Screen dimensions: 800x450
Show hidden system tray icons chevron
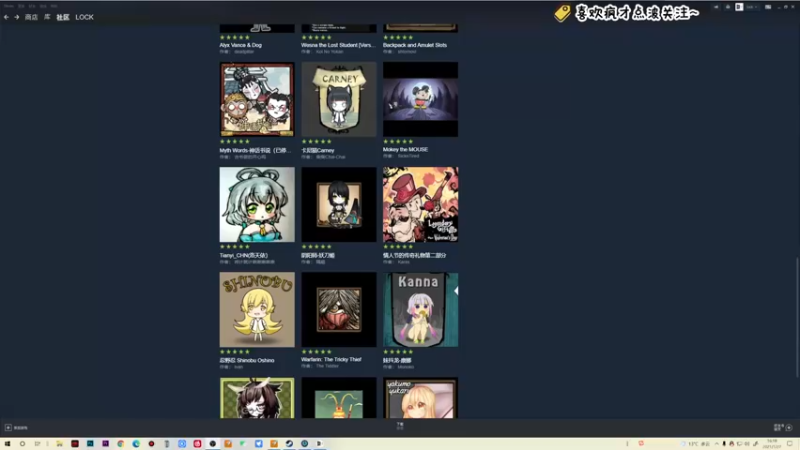coord(716,444)
